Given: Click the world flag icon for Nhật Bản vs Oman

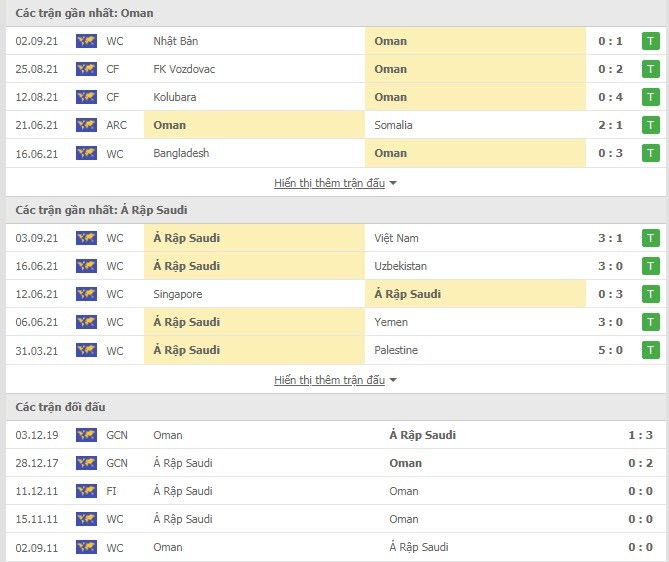Looking at the screenshot, I should coord(86,41).
